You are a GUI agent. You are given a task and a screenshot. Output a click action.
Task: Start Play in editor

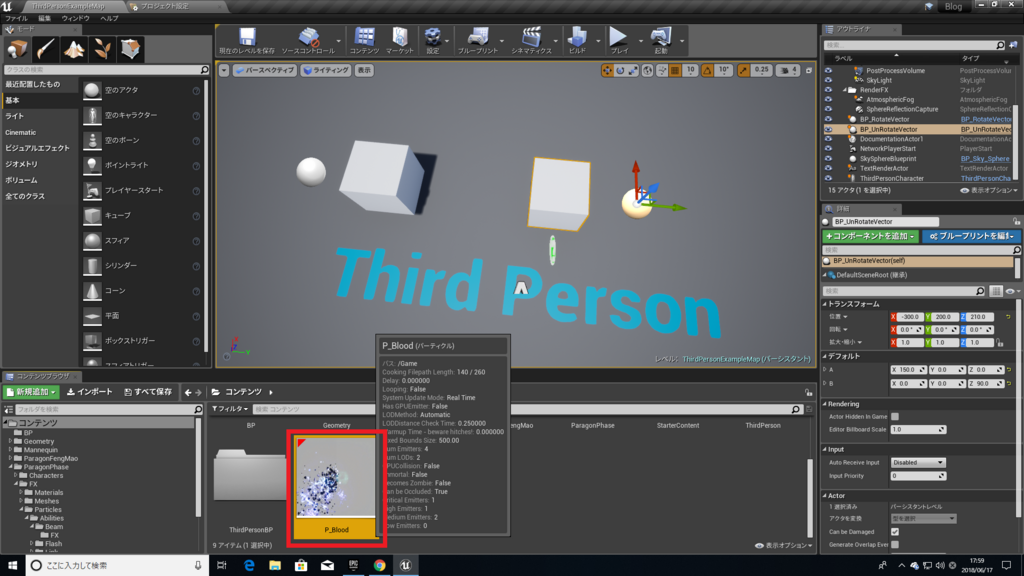click(618, 40)
